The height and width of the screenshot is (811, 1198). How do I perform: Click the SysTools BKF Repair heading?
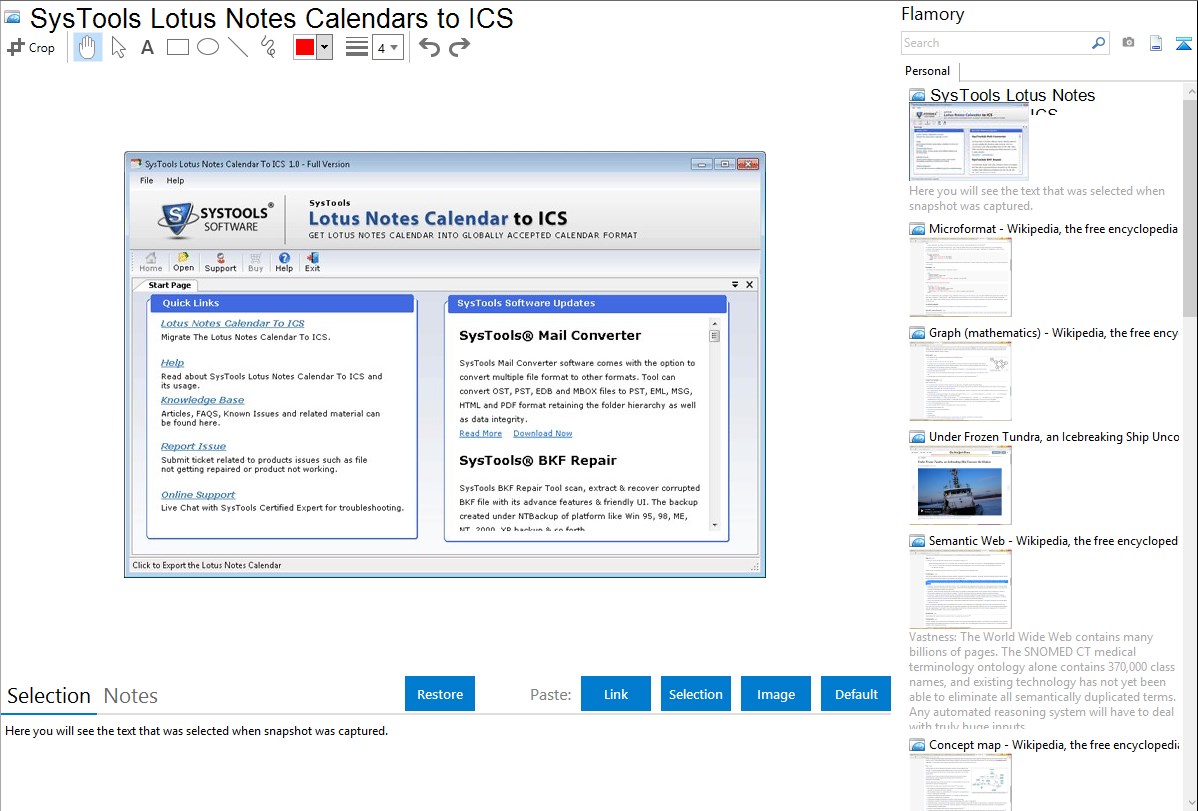click(538, 460)
